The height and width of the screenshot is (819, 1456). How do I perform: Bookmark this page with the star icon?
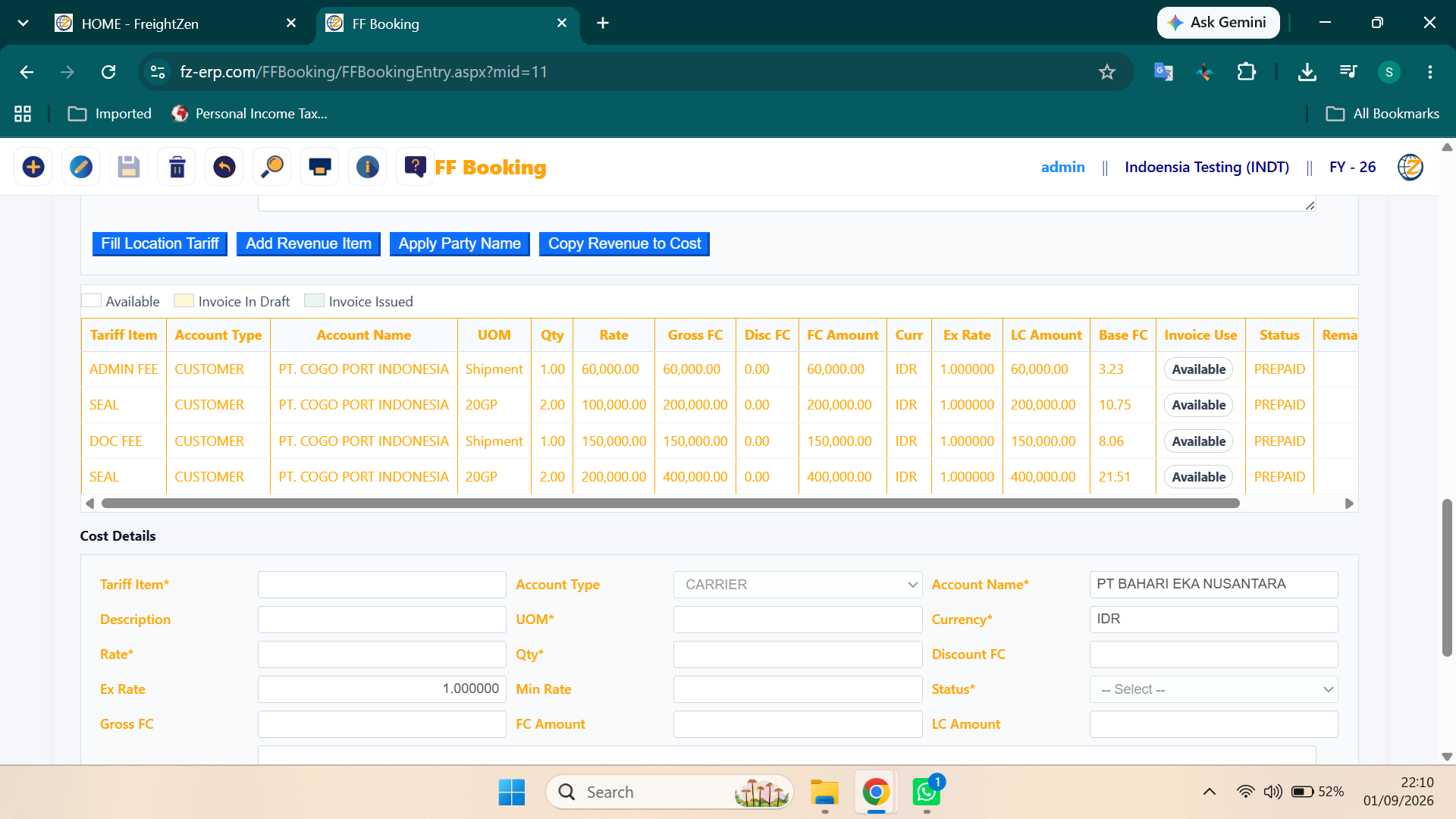1107,72
